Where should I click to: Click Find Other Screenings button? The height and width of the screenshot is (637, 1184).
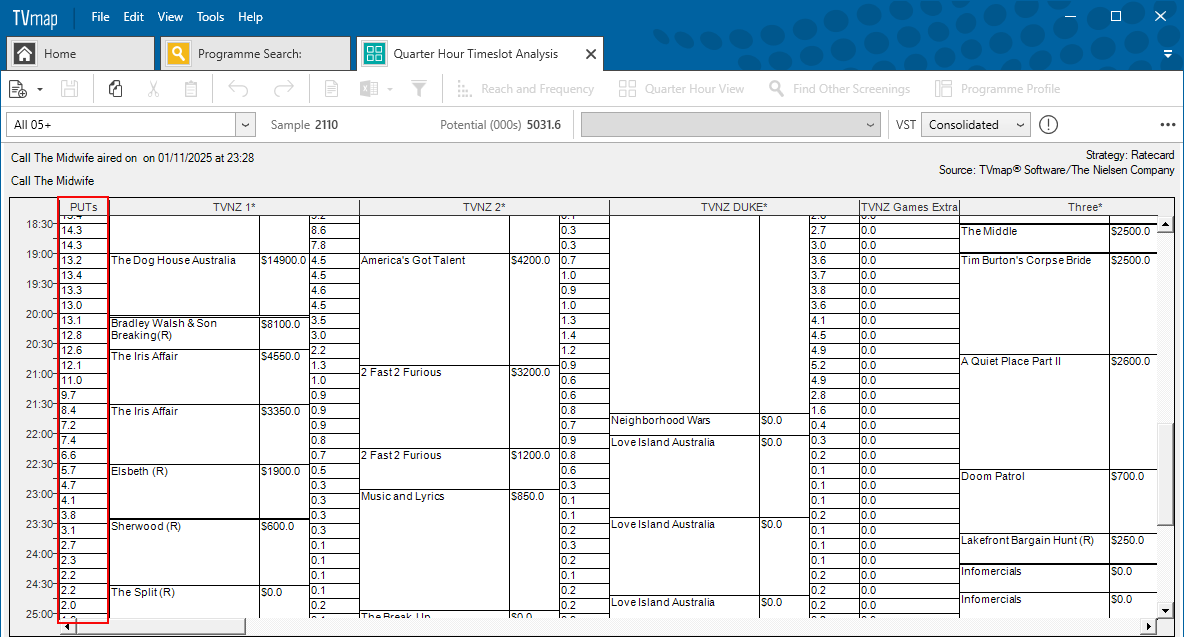839,89
